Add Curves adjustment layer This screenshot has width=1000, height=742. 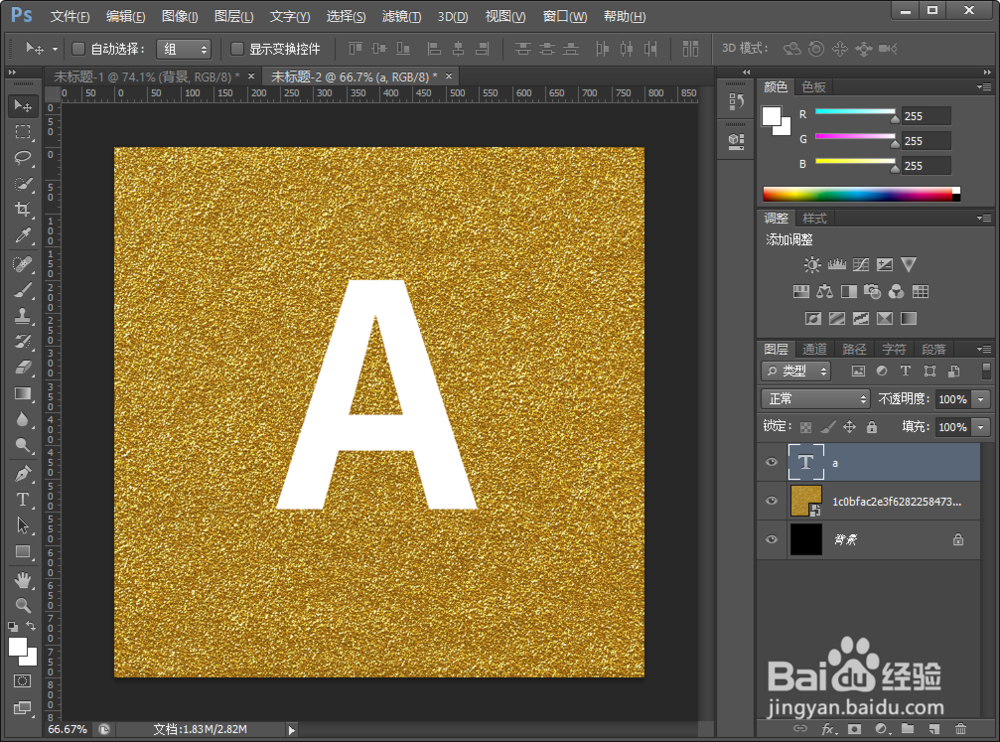(860, 265)
